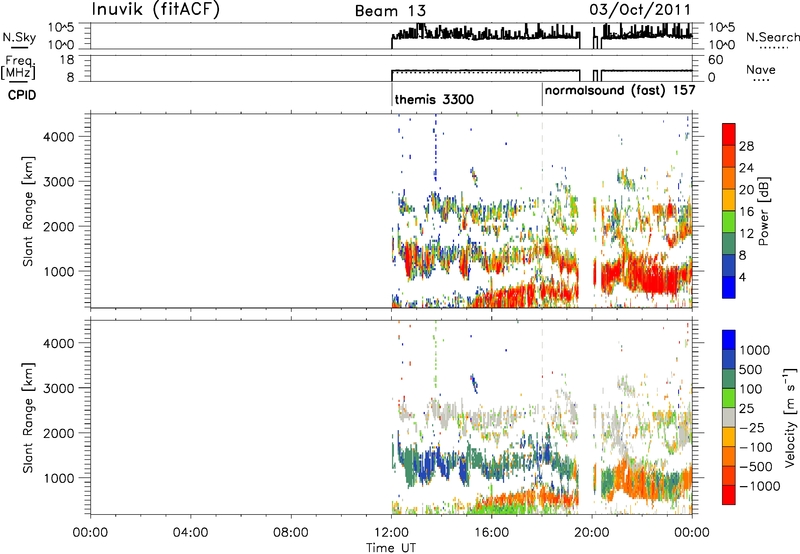The height and width of the screenshot is (554, 800).
Task: Click the dashed marker line at 18:00 in power panel
Action: tap(542, 209)
